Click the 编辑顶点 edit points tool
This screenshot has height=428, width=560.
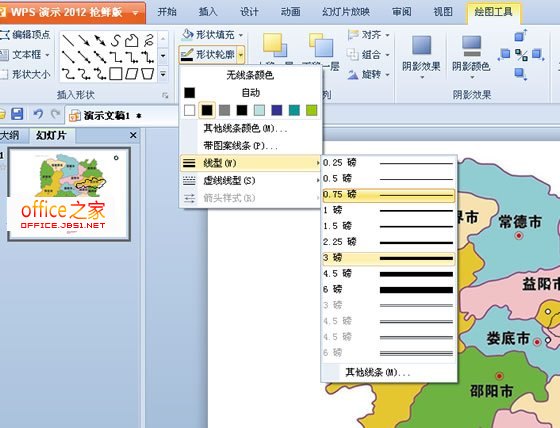pos(26,35)
